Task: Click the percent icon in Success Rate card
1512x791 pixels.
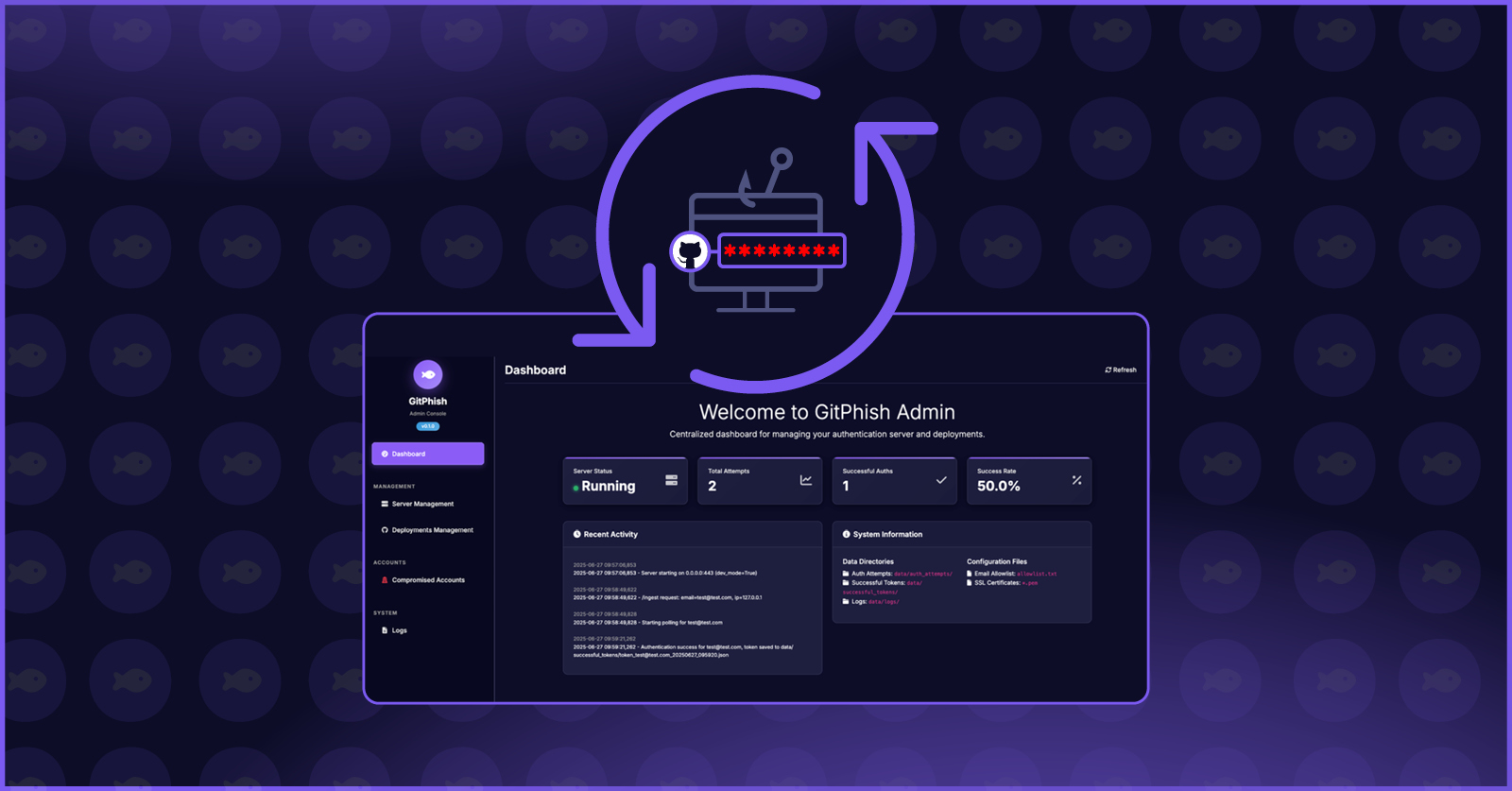Action: point(1076,480)
